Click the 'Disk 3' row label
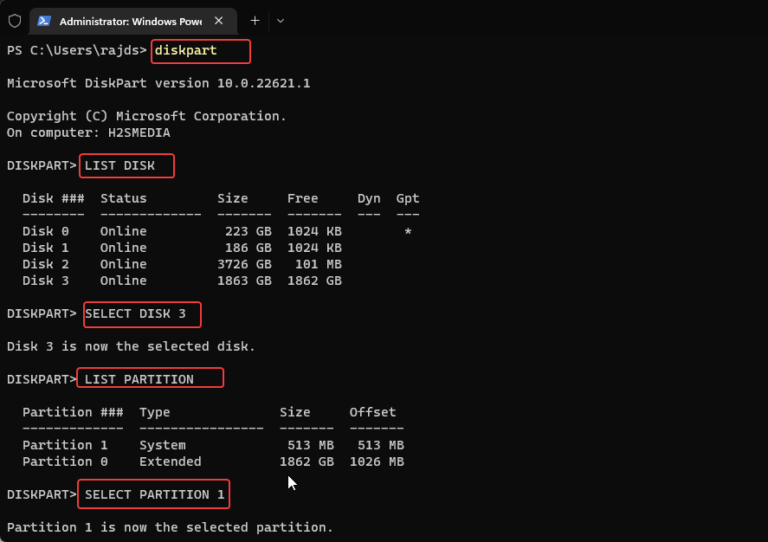 46,281
